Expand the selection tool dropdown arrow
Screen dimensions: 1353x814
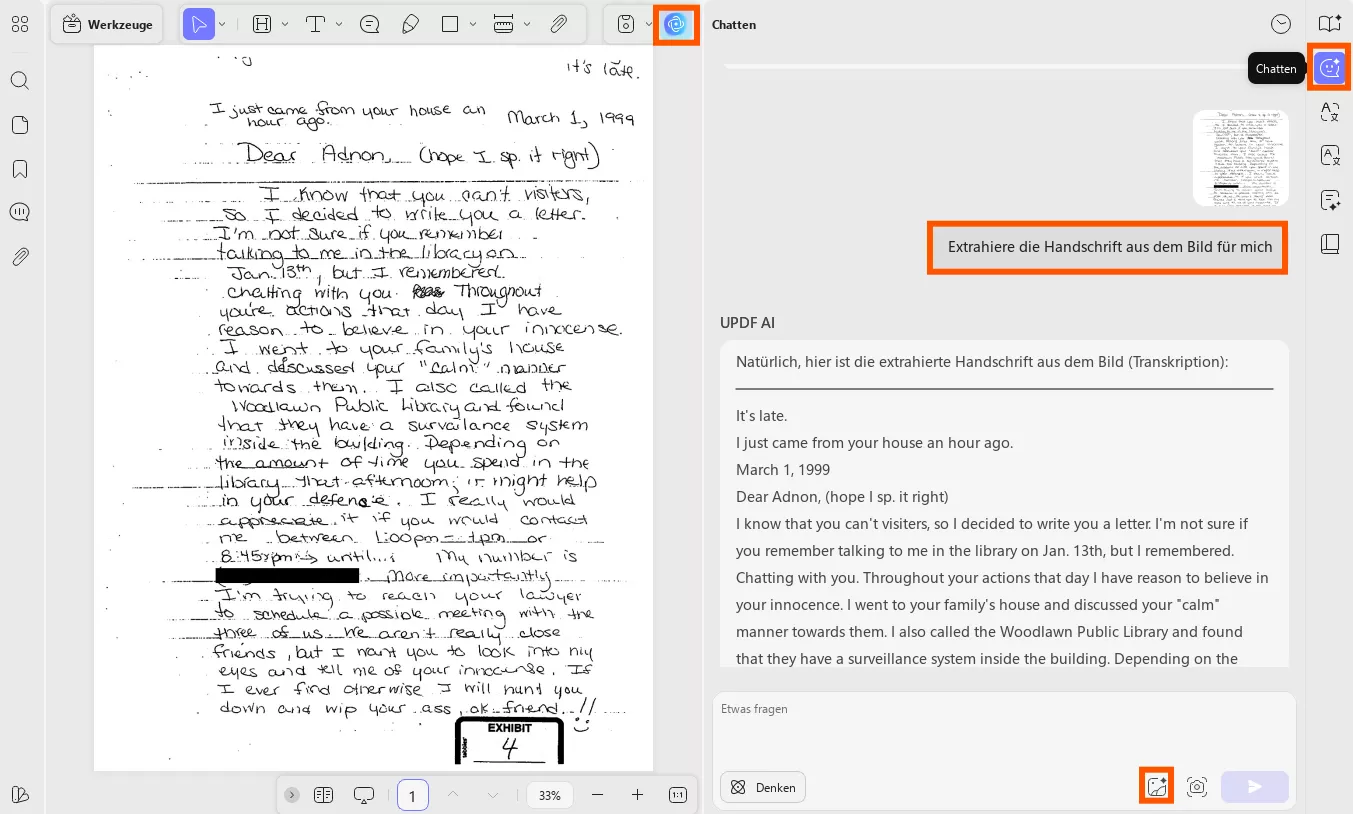[x=222, y=24]
